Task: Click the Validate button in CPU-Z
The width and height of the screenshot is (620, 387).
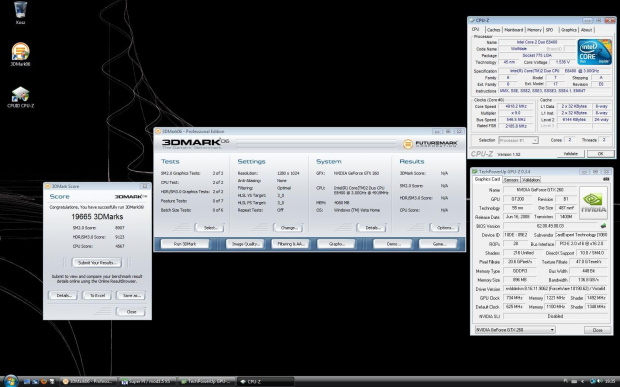Action: point(570,153)
